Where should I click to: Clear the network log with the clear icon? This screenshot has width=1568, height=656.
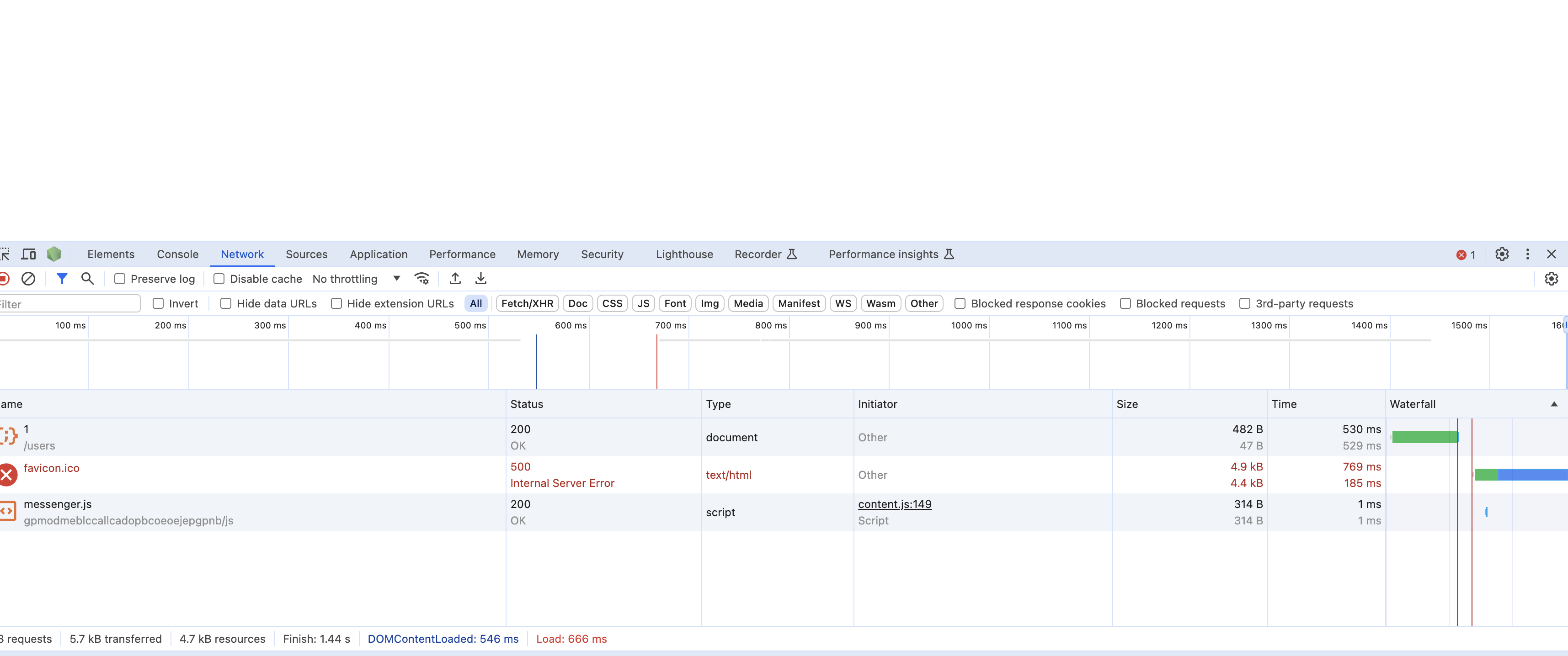29,278
